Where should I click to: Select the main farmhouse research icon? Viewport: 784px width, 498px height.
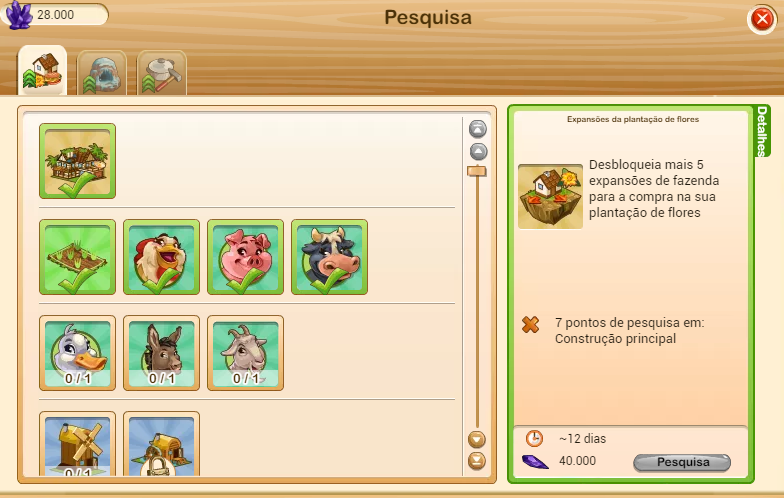78,161
